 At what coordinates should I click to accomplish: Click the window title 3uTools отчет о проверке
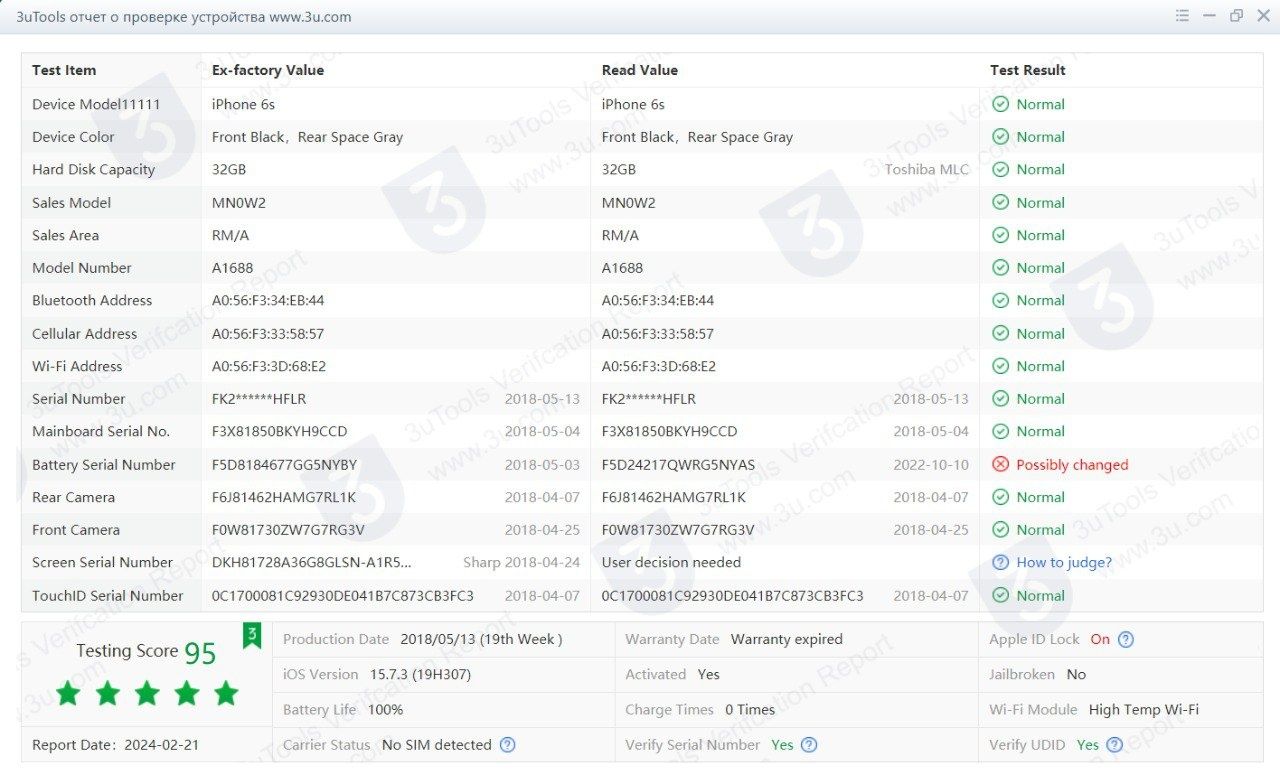[x=184, y=17]
